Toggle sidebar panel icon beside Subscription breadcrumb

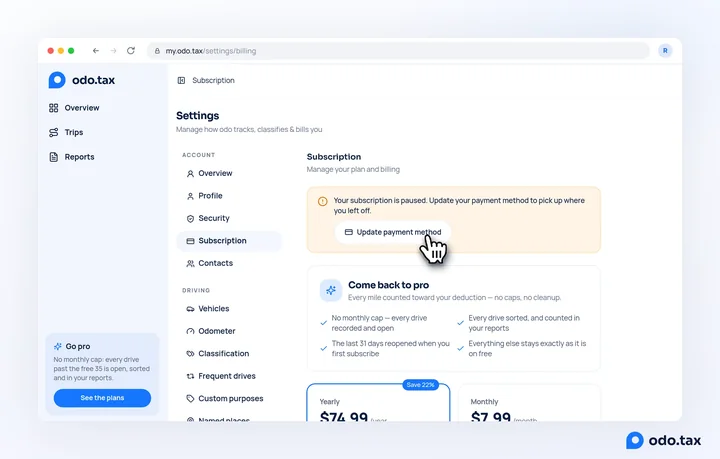pyautogui.click(x=181, y=80)
